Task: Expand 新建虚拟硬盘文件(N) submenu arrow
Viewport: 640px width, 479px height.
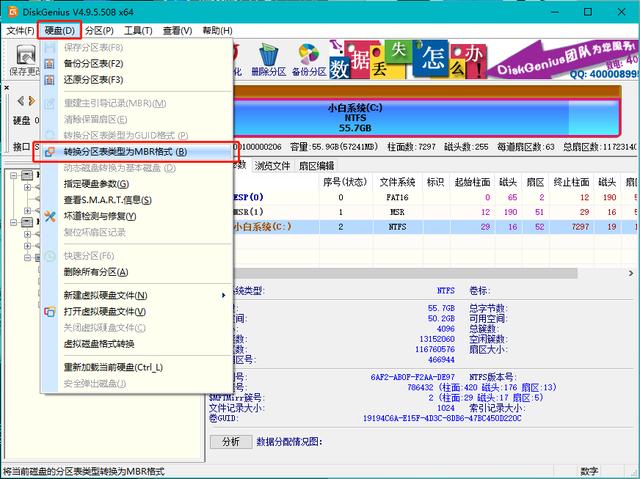Action: click(223, 295)
